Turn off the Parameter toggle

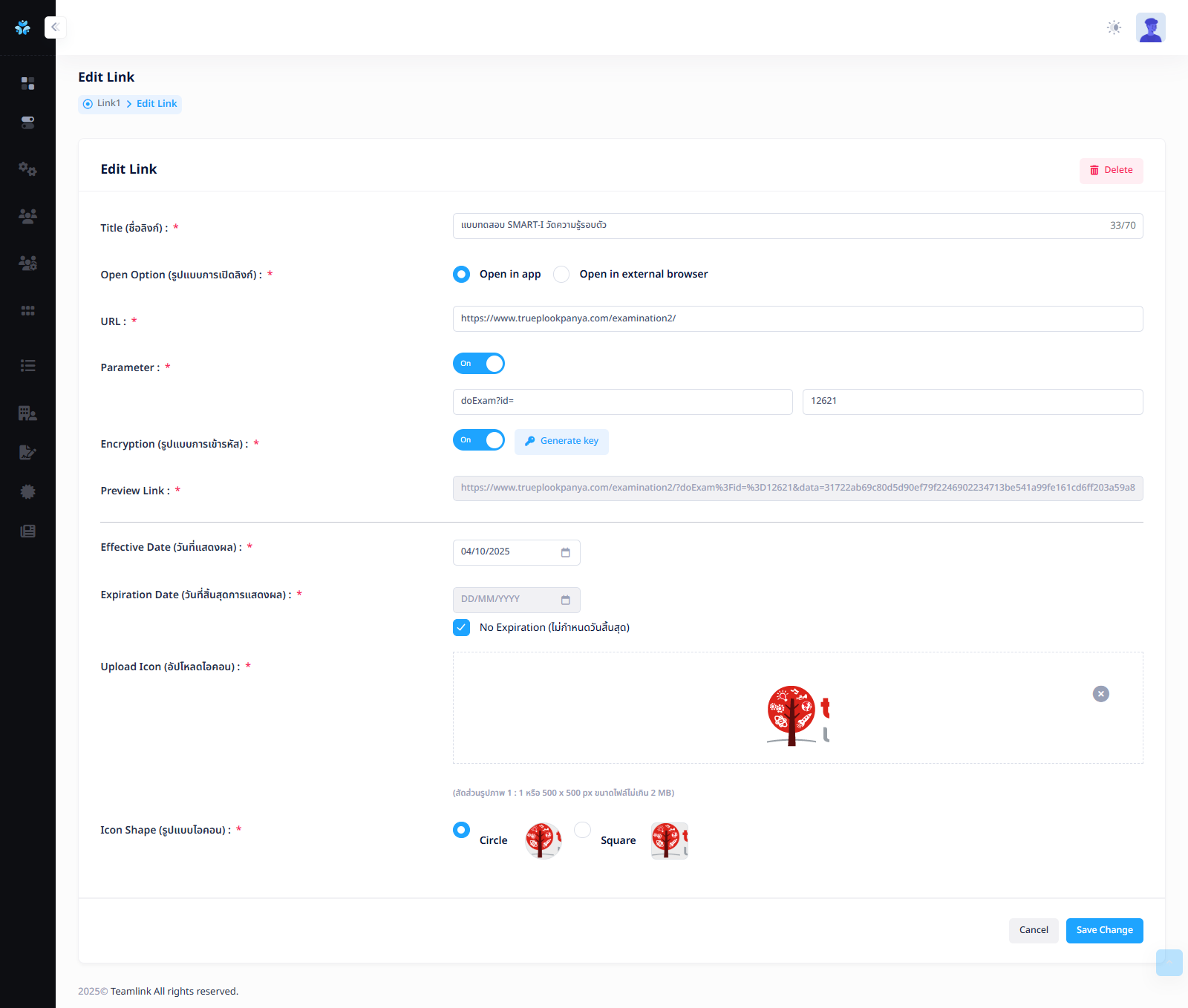pos(479,364)
